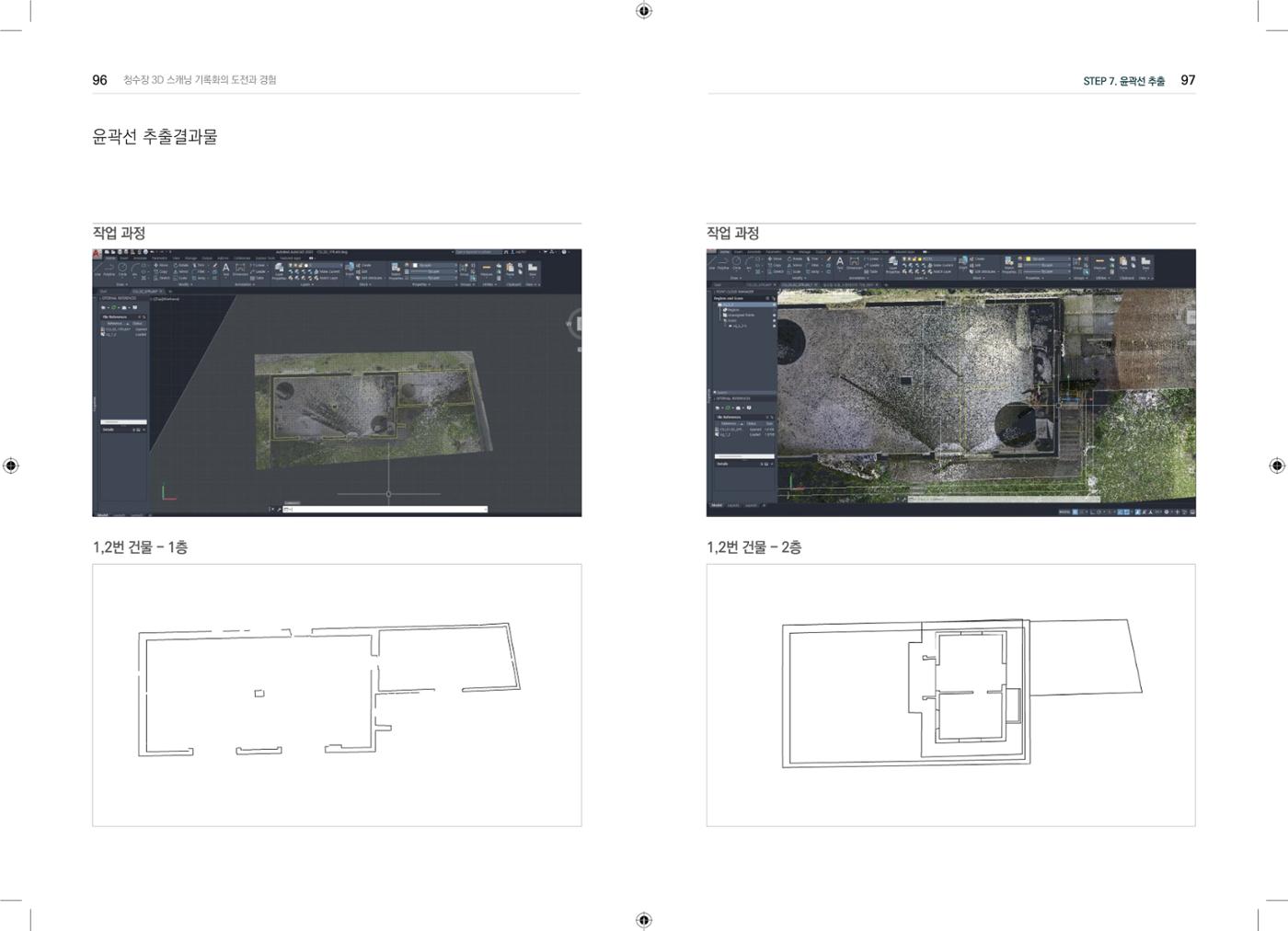Pick the Text tool in left AutoCAD ribbon

[x=225, y=269]
